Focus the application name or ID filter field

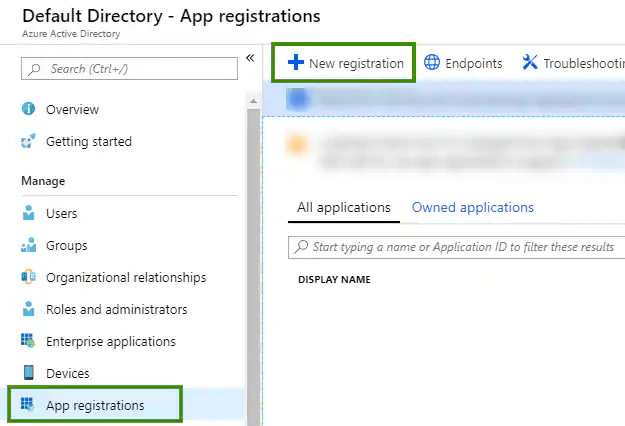[x=456, y=247]
